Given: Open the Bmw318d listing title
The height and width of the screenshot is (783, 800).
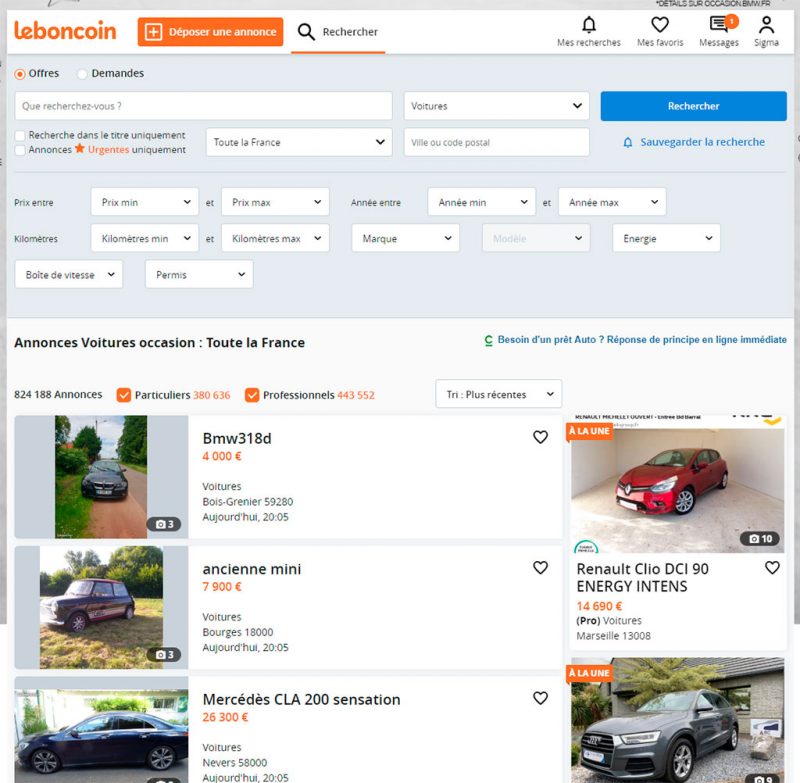Looking at the screenshot, I should [x=237, y=438].
